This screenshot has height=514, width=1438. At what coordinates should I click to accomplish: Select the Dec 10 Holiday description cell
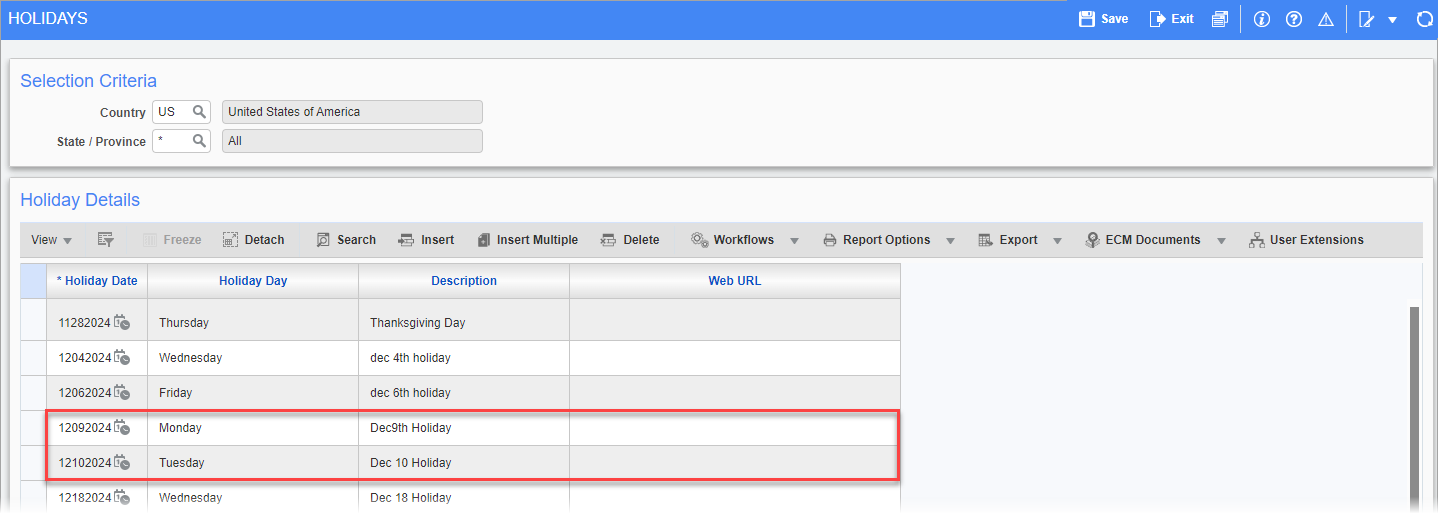point(464,463)
